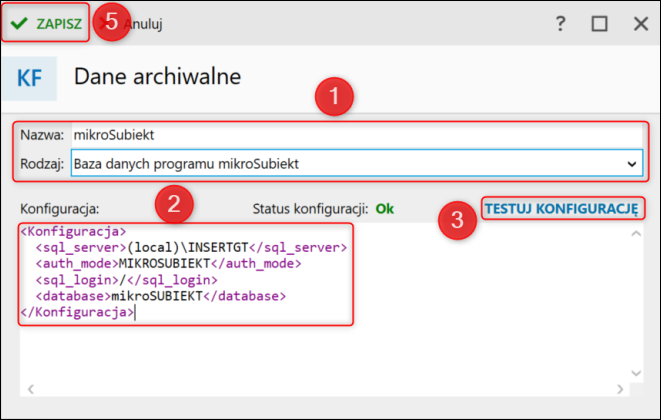The image size is (661, 420).
Task: Click the Status konfiguracji: label
Action: pyautogui.click(x=310, y=209)
